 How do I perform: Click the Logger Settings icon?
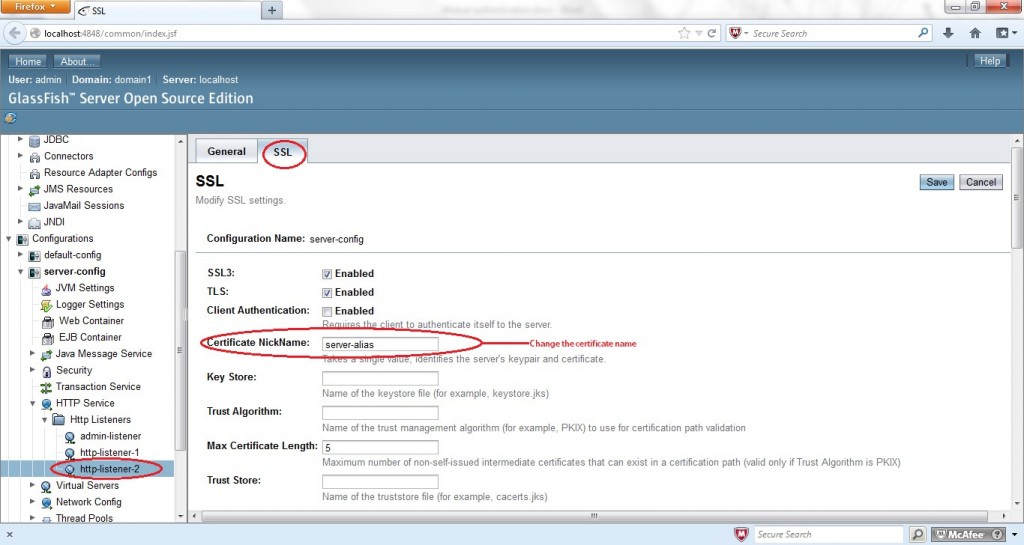pos(46,305)
